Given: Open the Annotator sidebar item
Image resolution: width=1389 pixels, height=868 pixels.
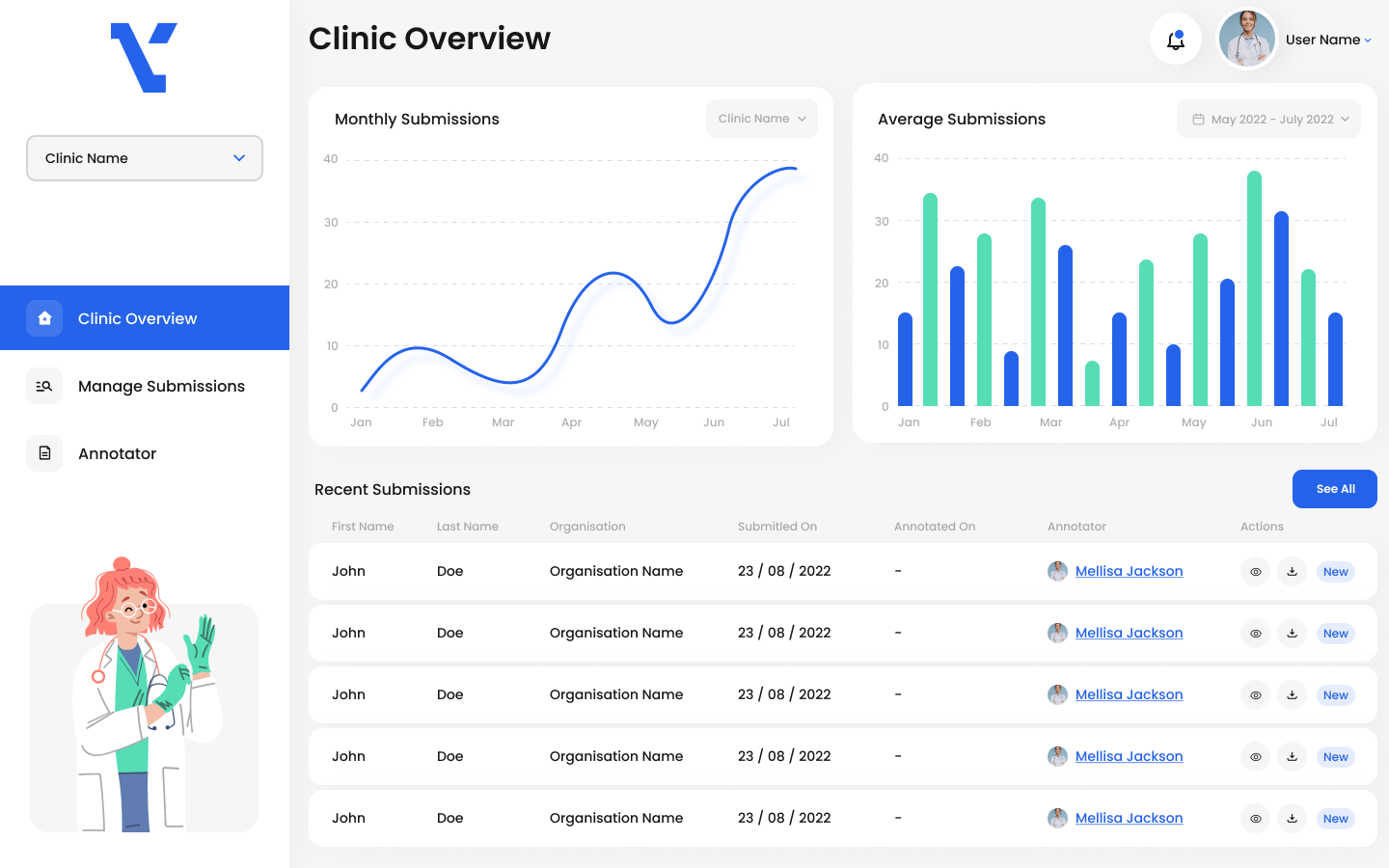Looking at the screenshot, I should (117, 453).
